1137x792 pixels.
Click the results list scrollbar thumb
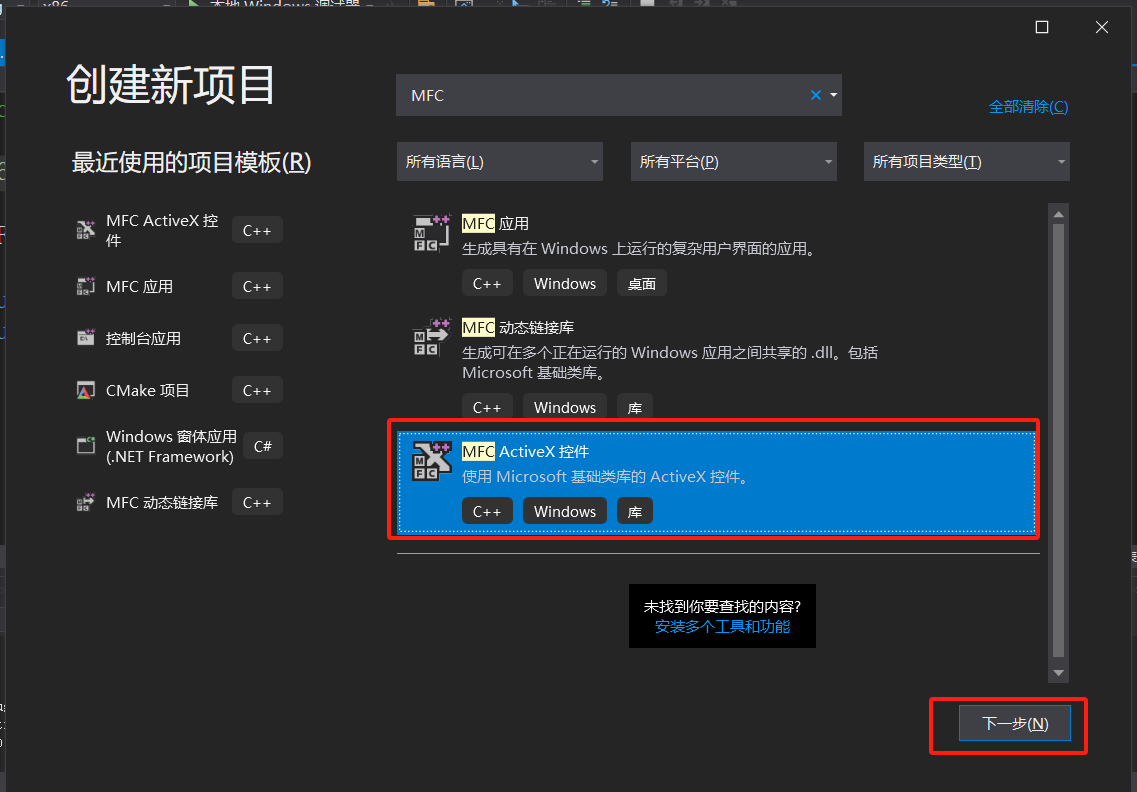1059,440
